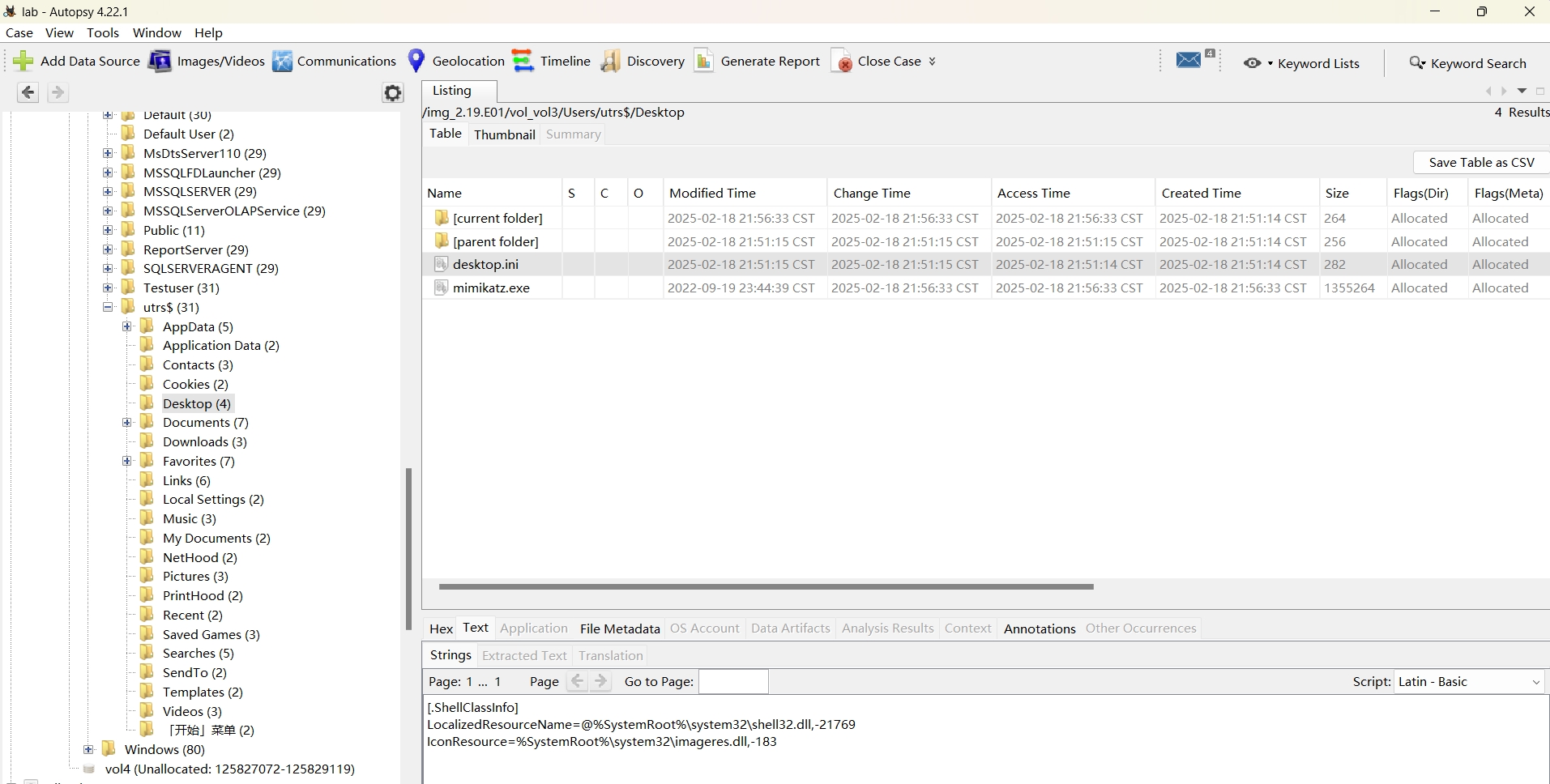Select vol4 Unallocated volume in tree

(229, 769)
